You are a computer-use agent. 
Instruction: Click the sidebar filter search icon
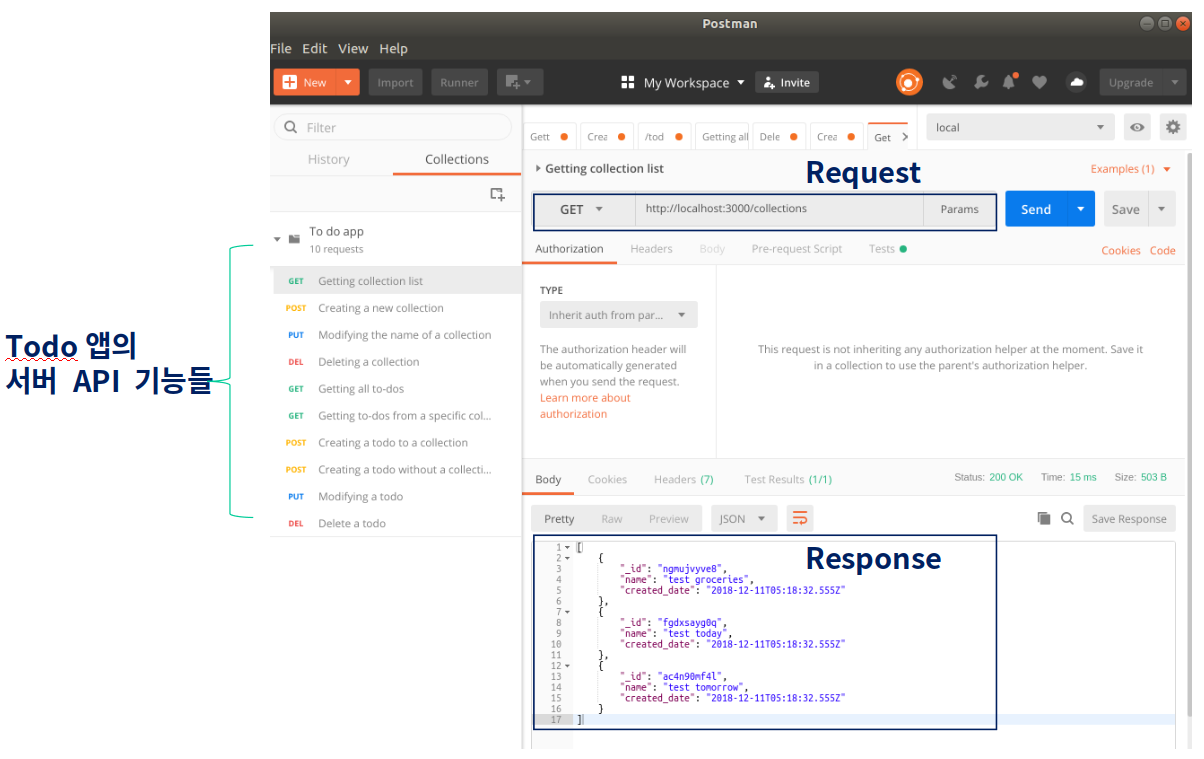[291, 127]
